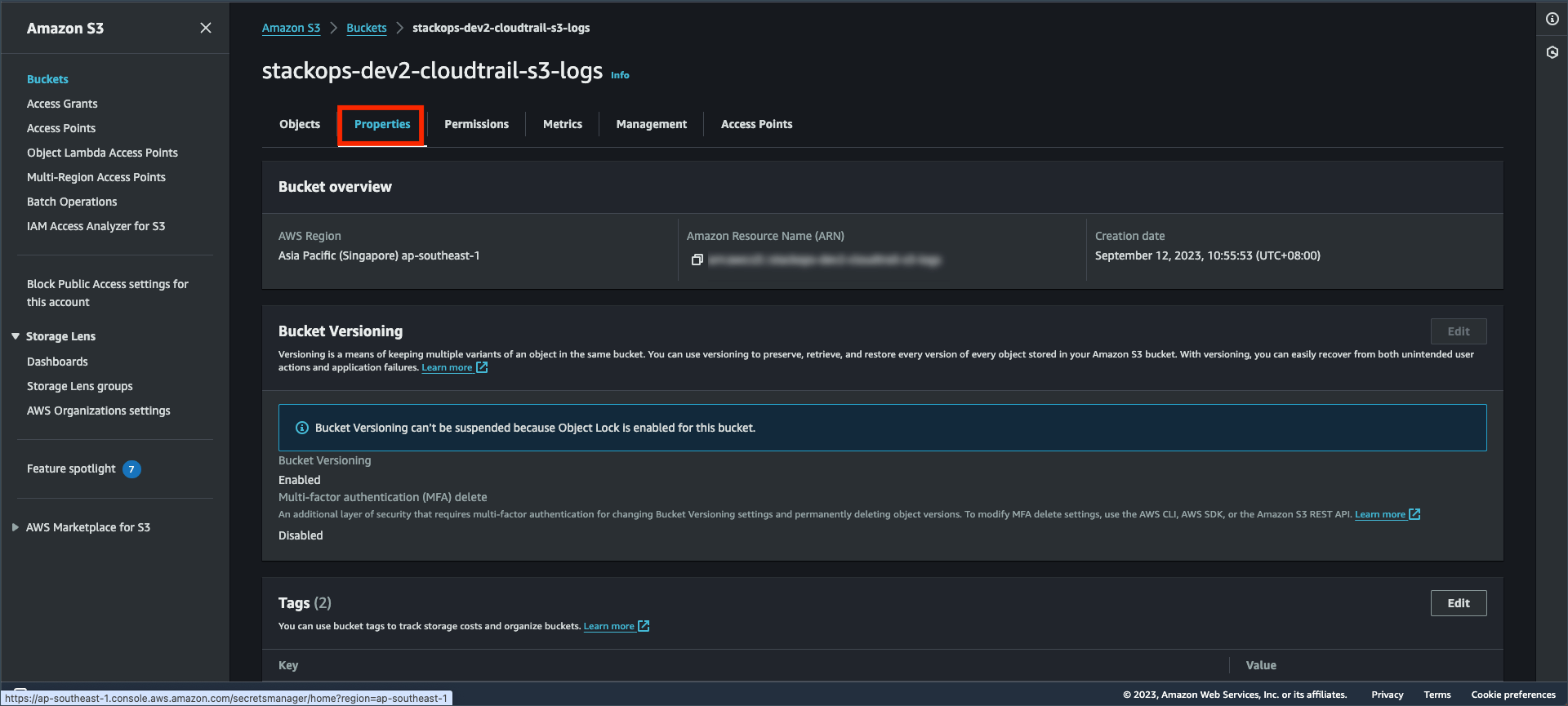Screen dimensions: 1568x706
Task: Click the Edit button for Tags
Action: click(x=1459, y=603)
